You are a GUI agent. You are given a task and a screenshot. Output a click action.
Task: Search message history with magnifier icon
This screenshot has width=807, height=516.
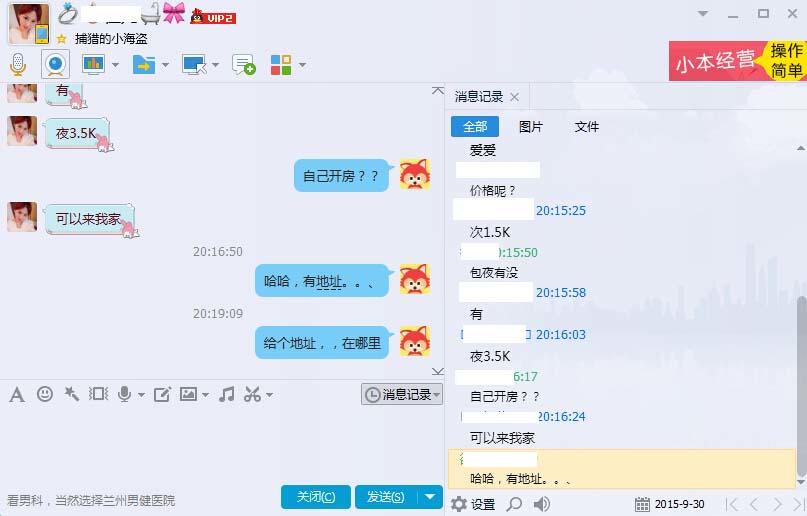tap(514, 504)
